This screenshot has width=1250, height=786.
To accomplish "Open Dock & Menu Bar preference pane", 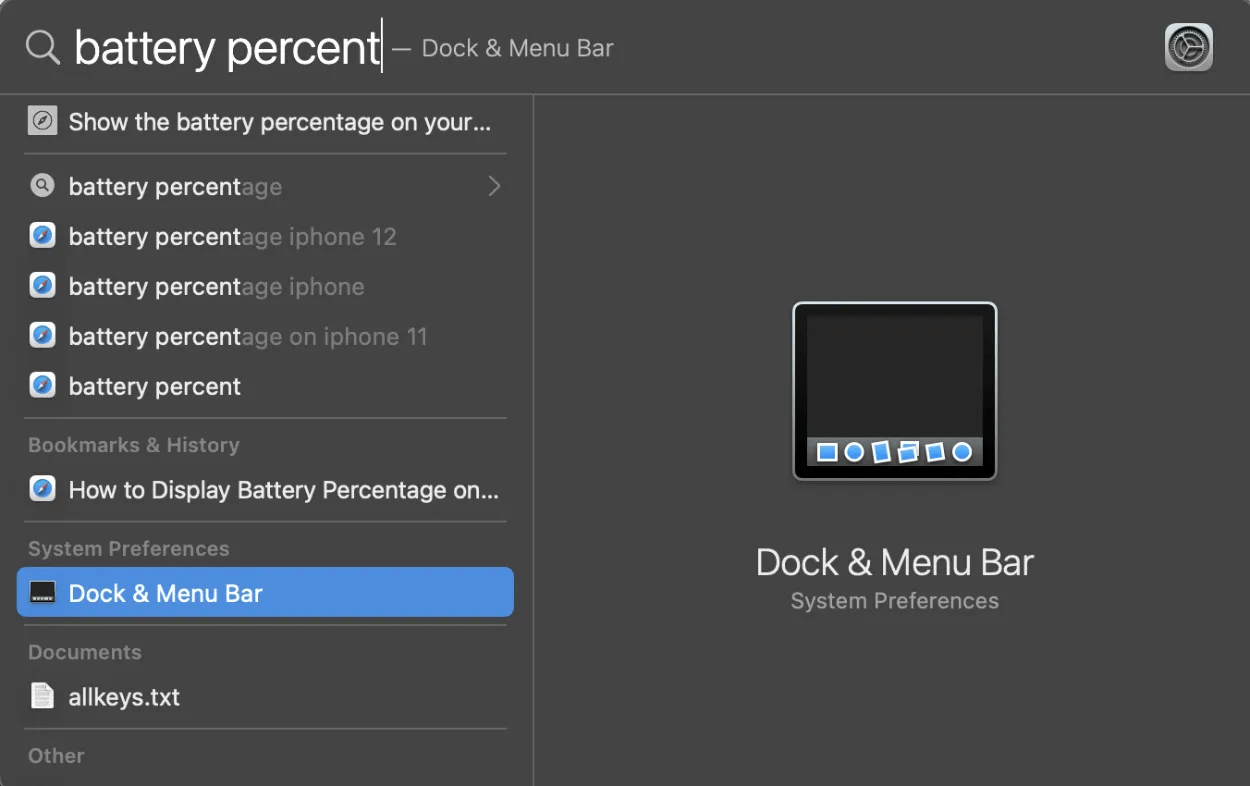I will (165, 592).
